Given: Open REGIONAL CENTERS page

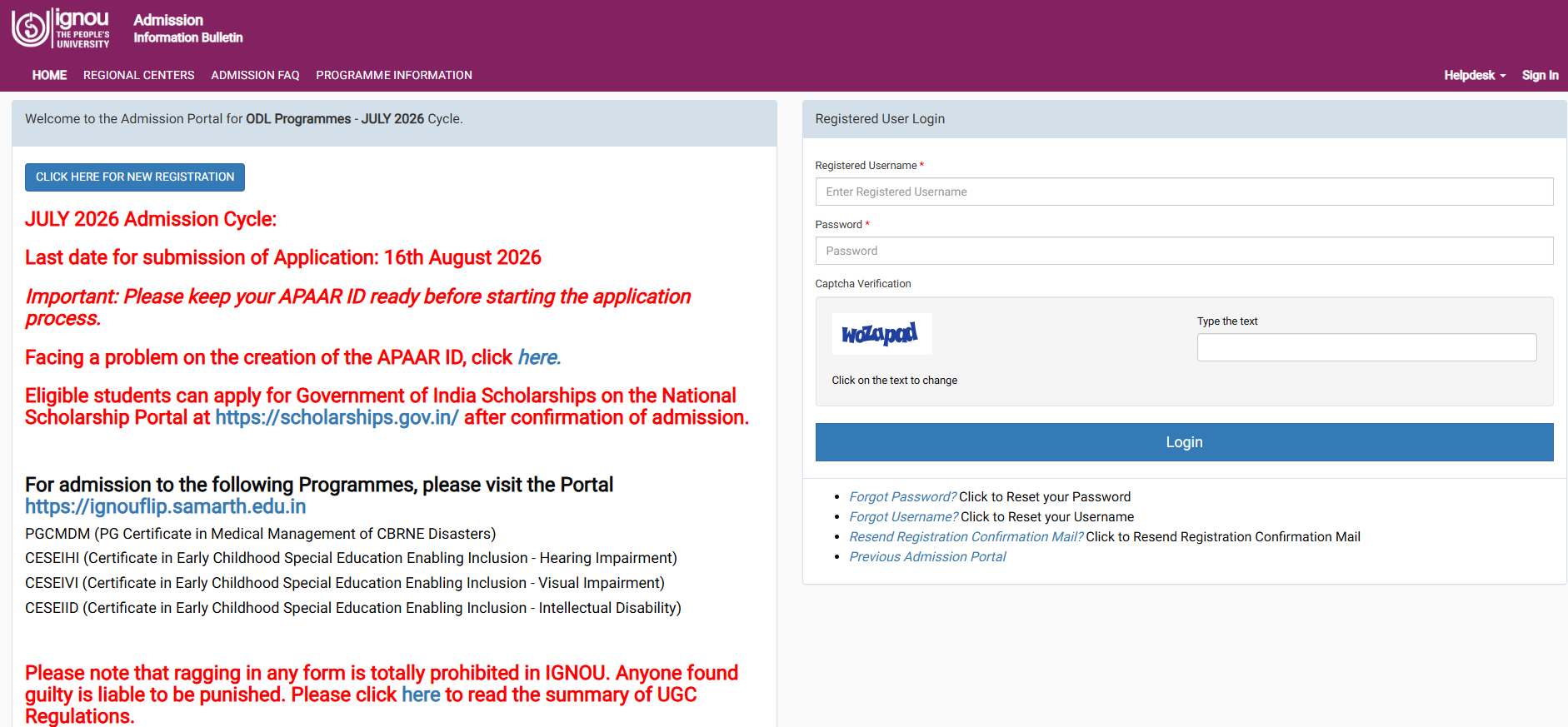Looking at the screenshot, I should 139,75.
